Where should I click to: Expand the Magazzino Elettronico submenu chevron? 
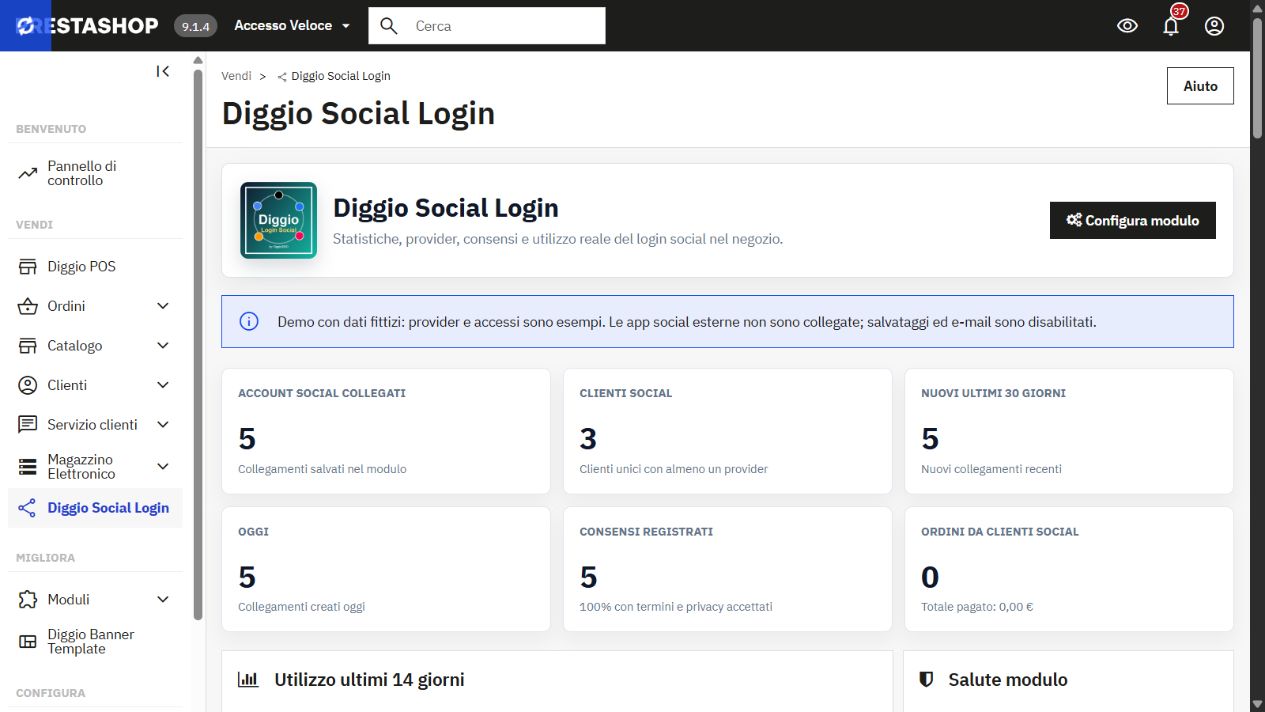click(x=163, y=467)
